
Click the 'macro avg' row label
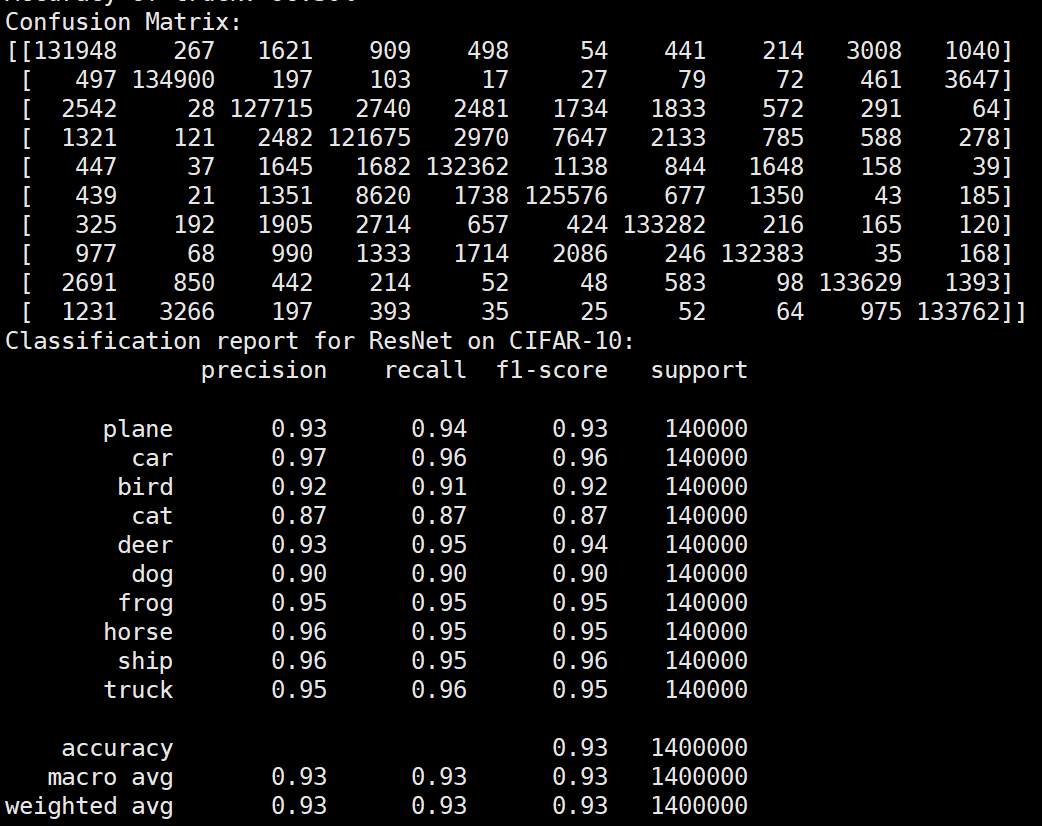110,777
